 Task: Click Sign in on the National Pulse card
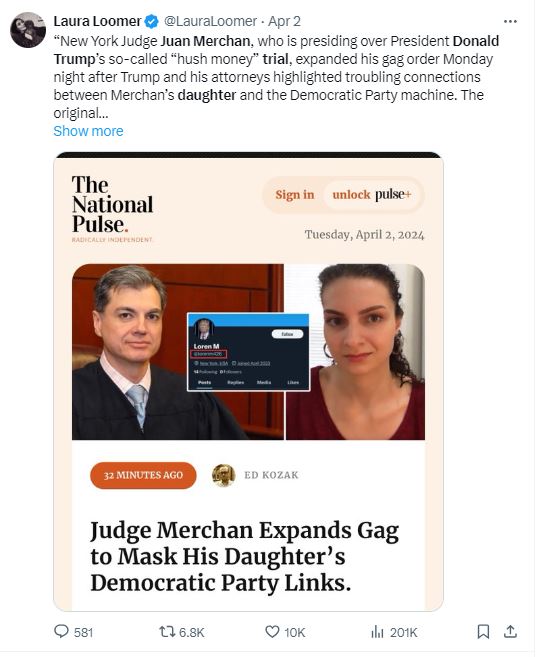tap(295, 195)
